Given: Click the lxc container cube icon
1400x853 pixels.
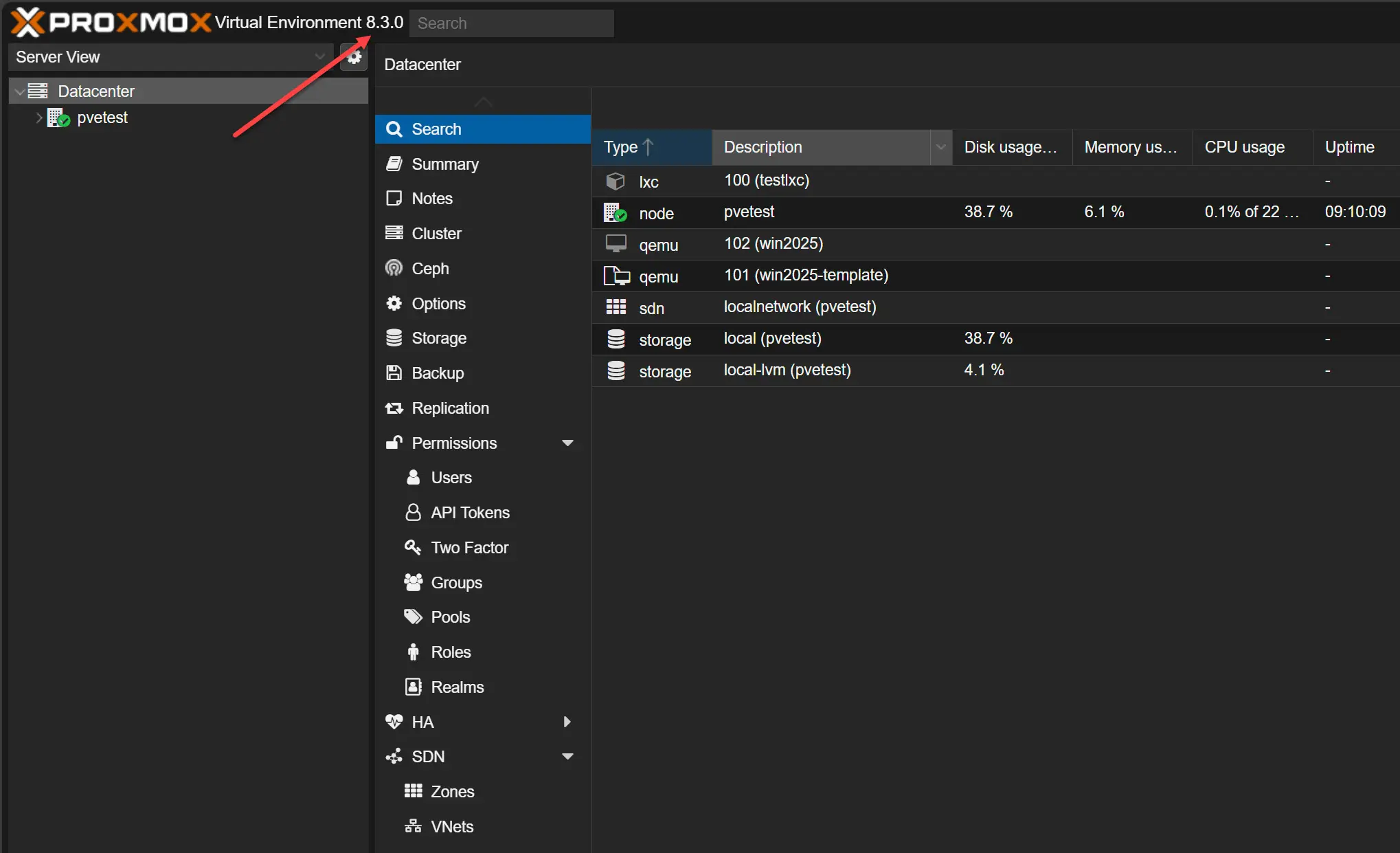Looking at the screenshot, I should tap(616, 181).
